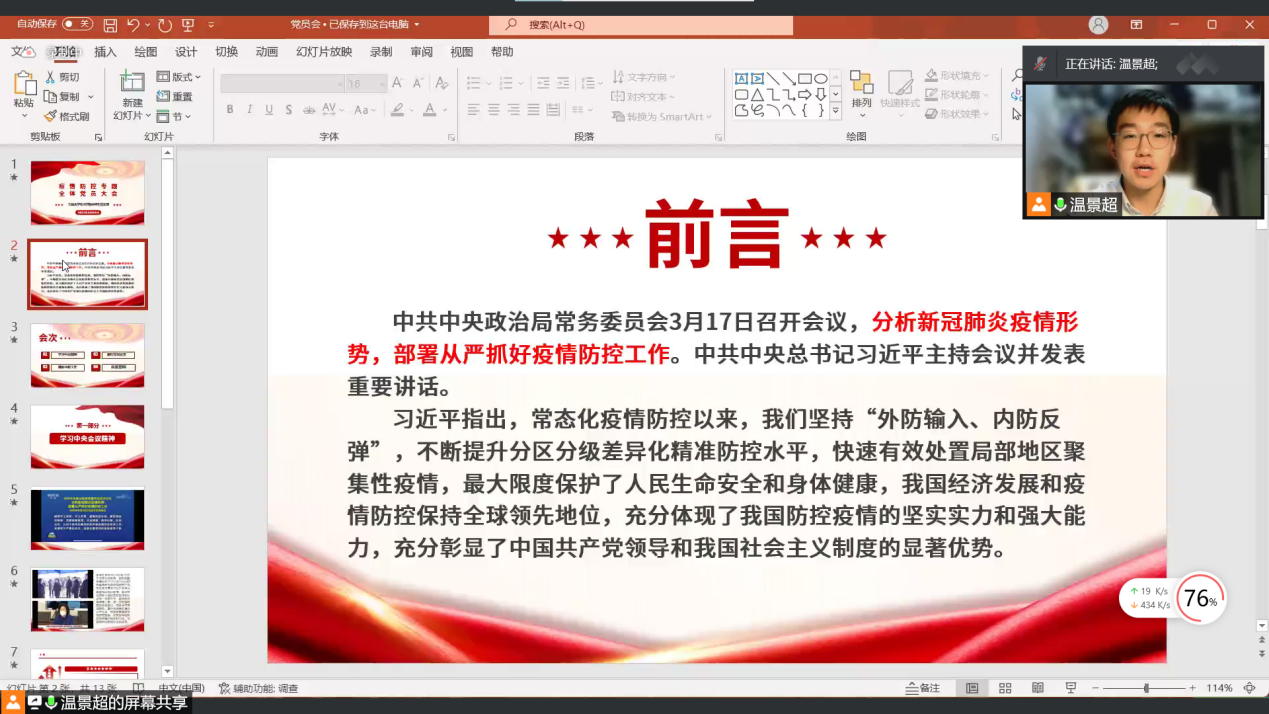This screenshot has height=714, width=1269.
Task: Select slide 4 thumbnail in slide panel
Action: click(x=87, y=436)
